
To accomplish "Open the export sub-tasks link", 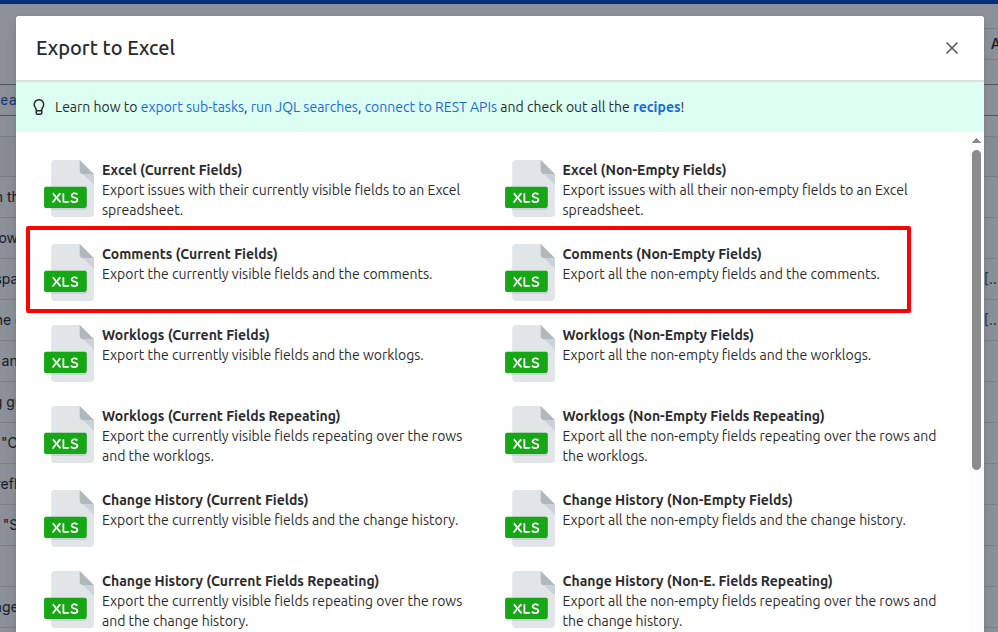I will point(191,106).
